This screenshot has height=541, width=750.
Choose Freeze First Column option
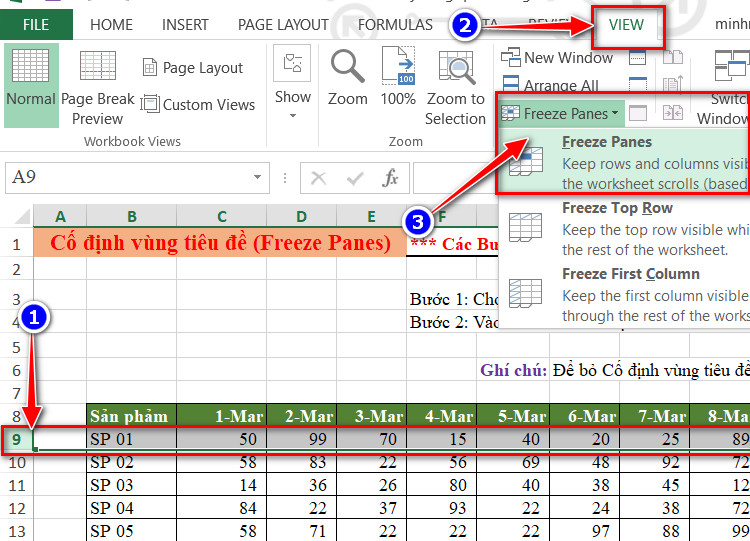[624, 294]
